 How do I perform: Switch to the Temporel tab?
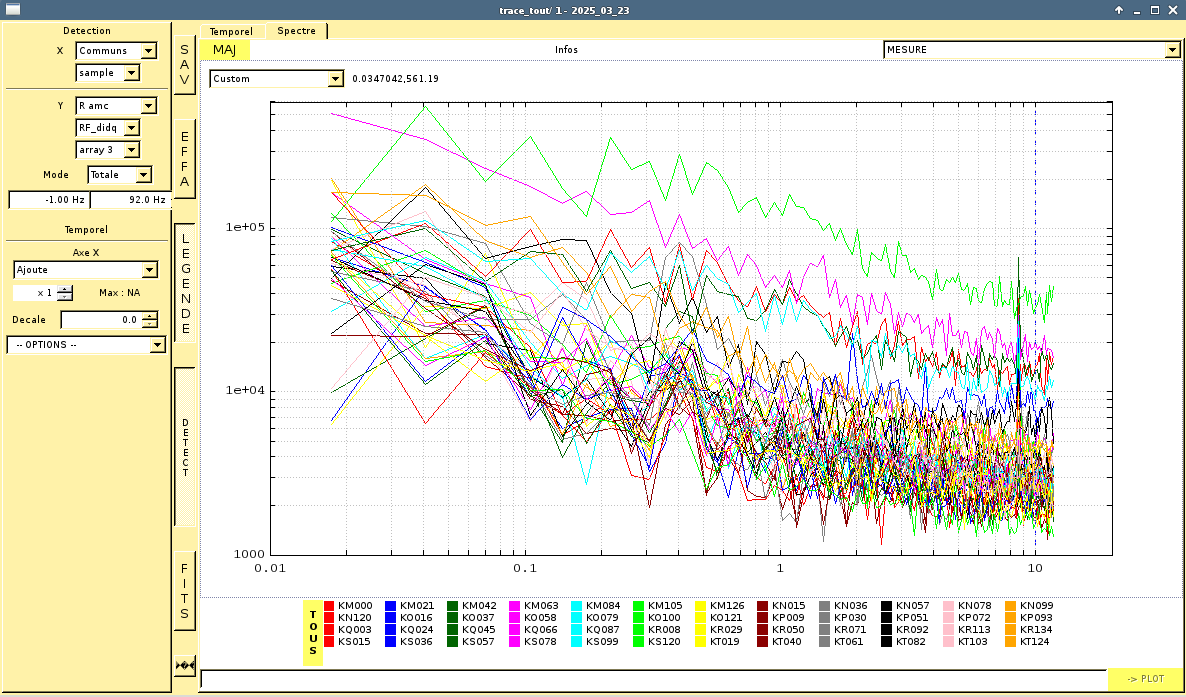click(x=231, y=31)
